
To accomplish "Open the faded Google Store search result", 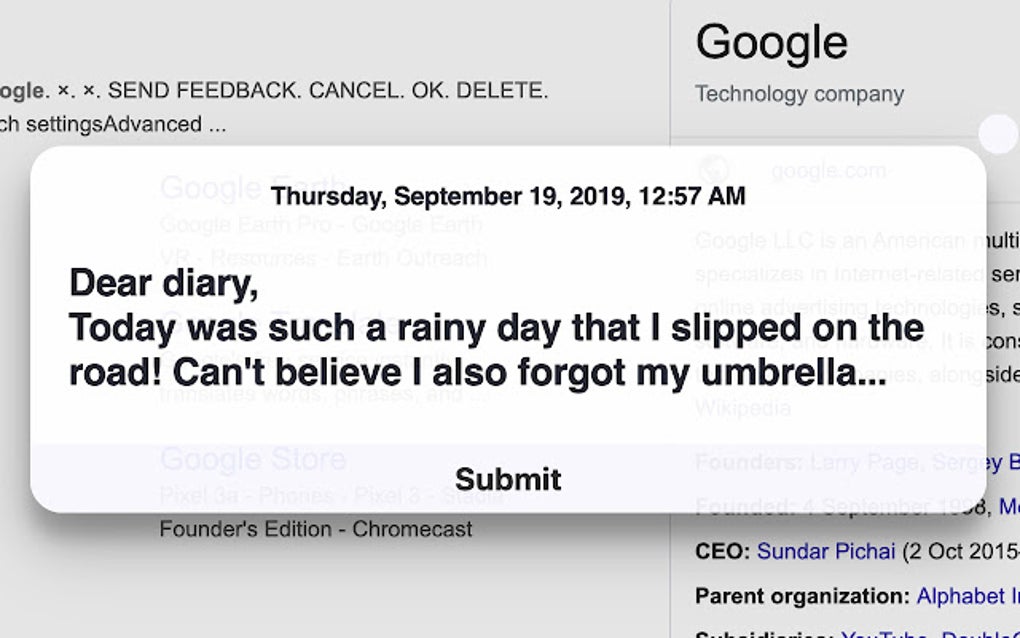I will click(x=252, y=459).
